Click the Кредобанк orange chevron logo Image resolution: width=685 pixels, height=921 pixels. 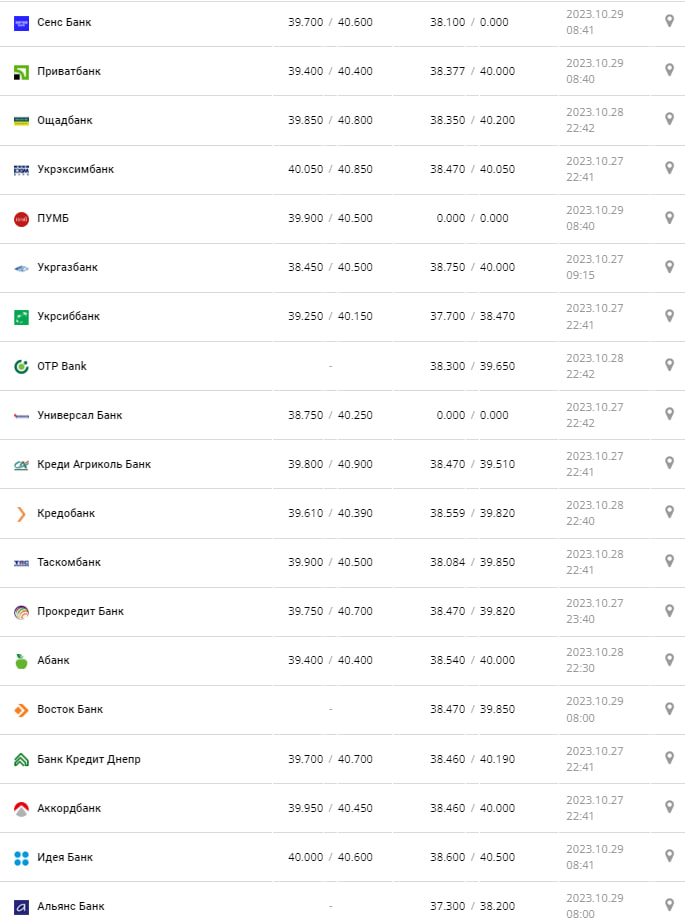(21, 514)
